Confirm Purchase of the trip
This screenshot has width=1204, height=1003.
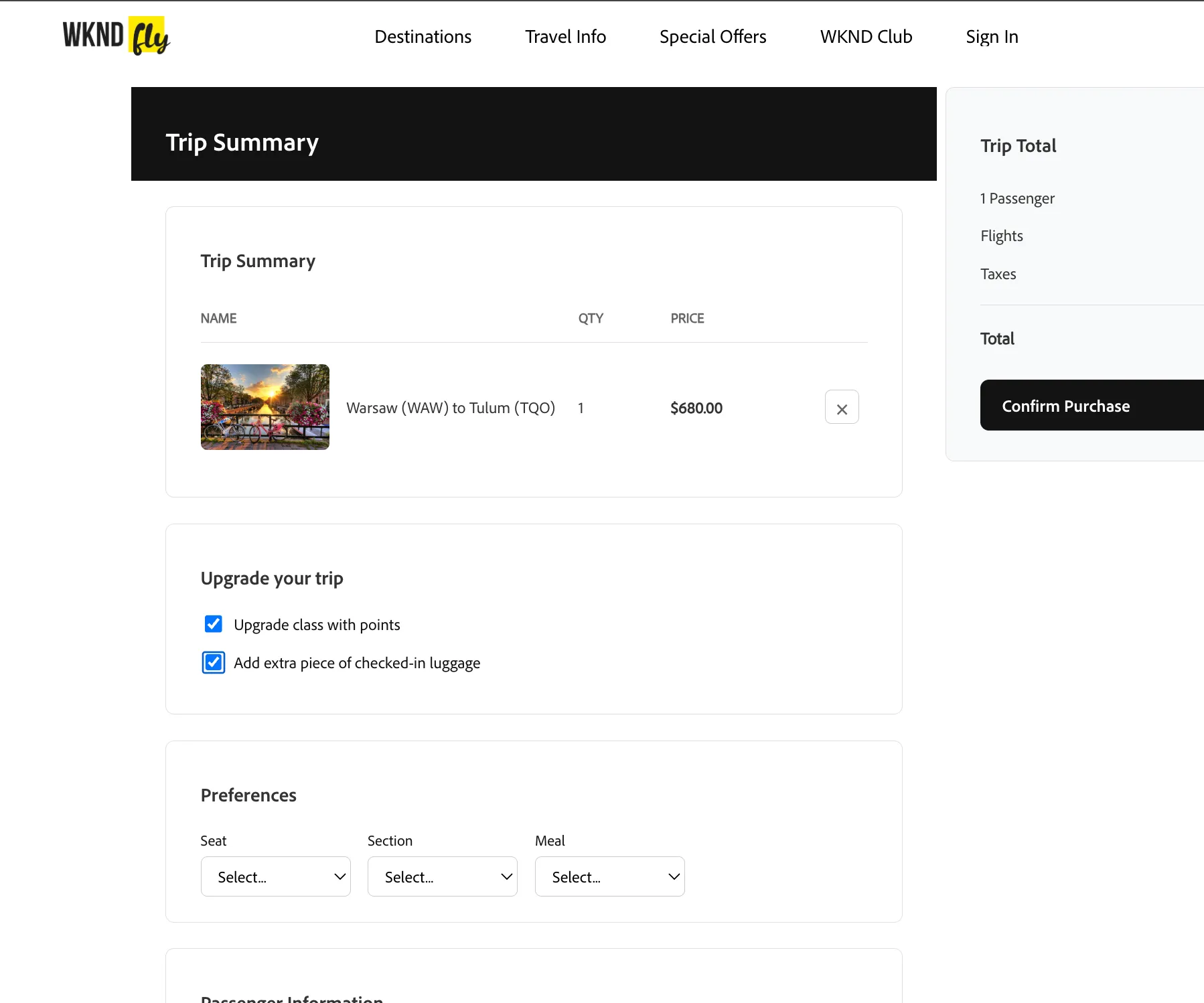click(x=1092, y=405)
